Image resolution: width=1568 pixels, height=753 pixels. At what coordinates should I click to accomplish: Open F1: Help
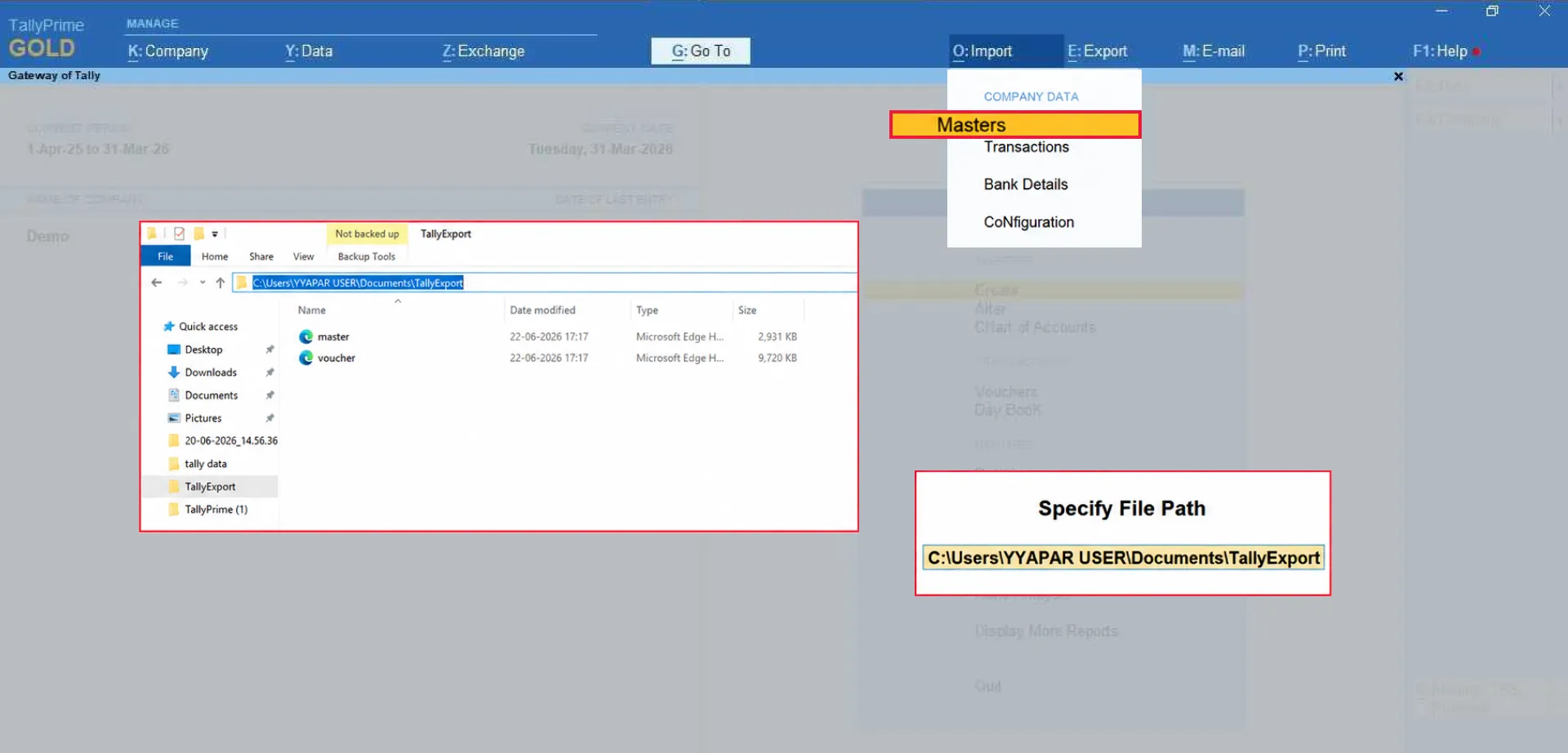tap(1441, 51)
